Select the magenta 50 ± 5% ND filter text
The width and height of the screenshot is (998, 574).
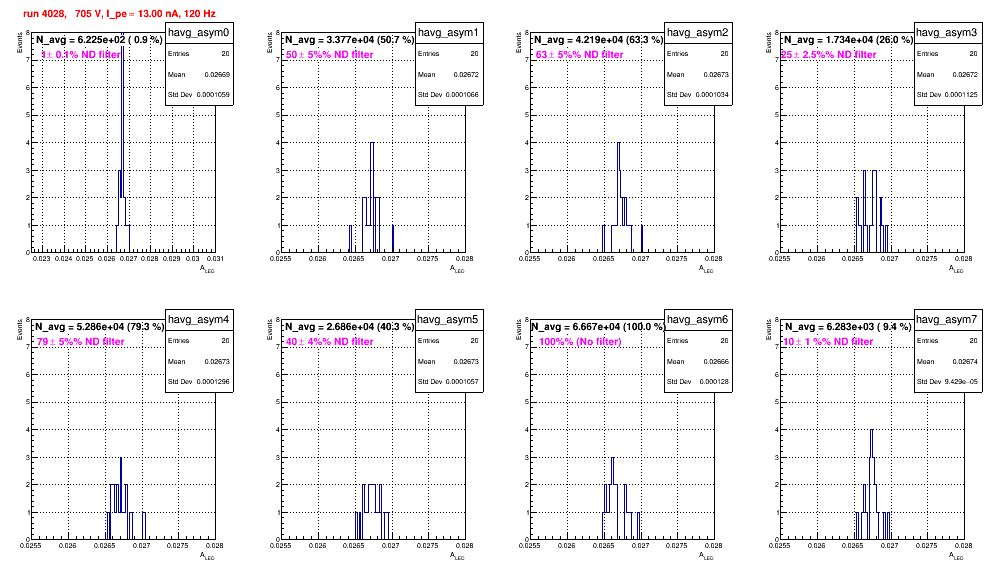[x=330, y=55]
